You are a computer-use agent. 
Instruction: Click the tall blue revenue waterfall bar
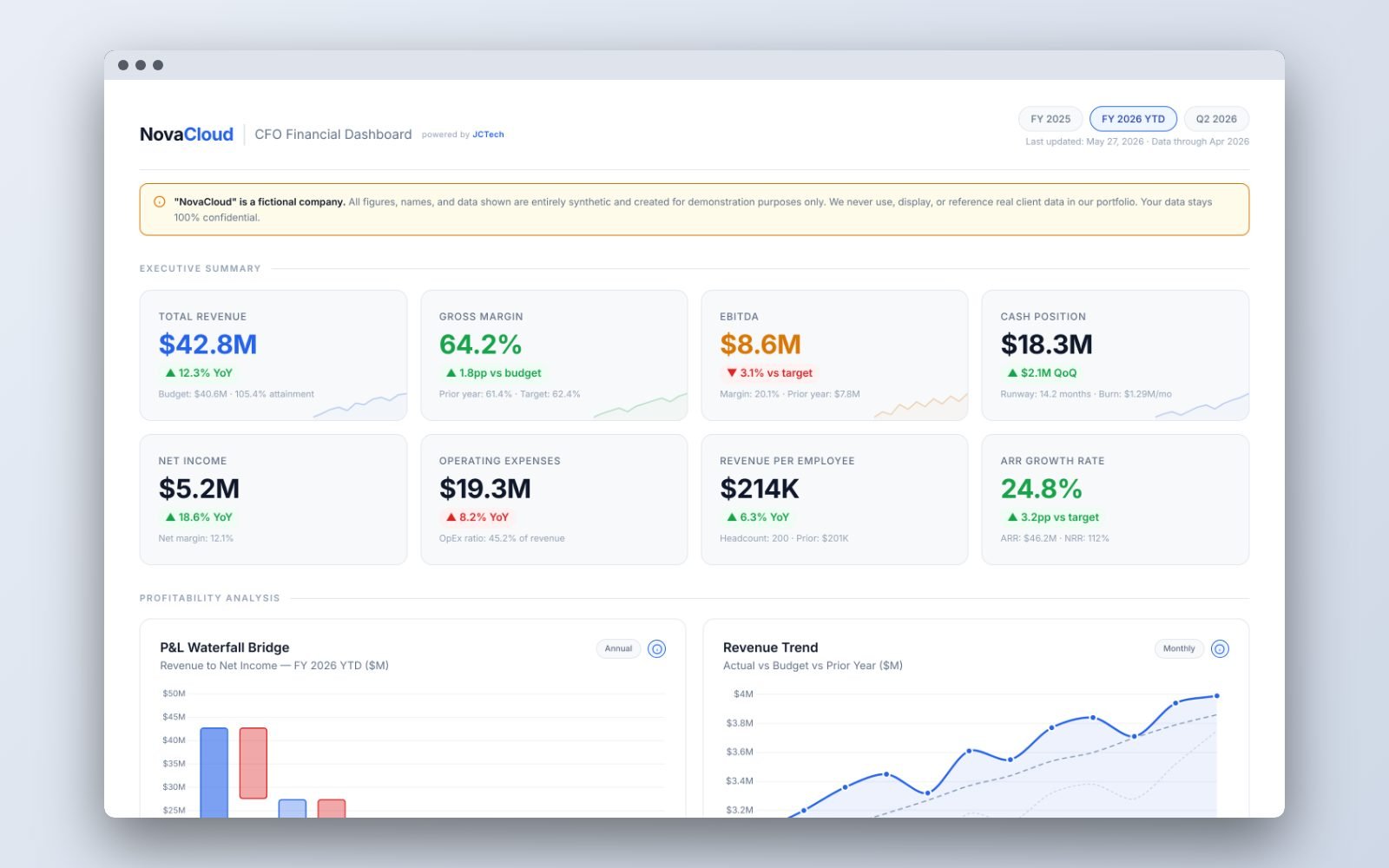[214, 773]
